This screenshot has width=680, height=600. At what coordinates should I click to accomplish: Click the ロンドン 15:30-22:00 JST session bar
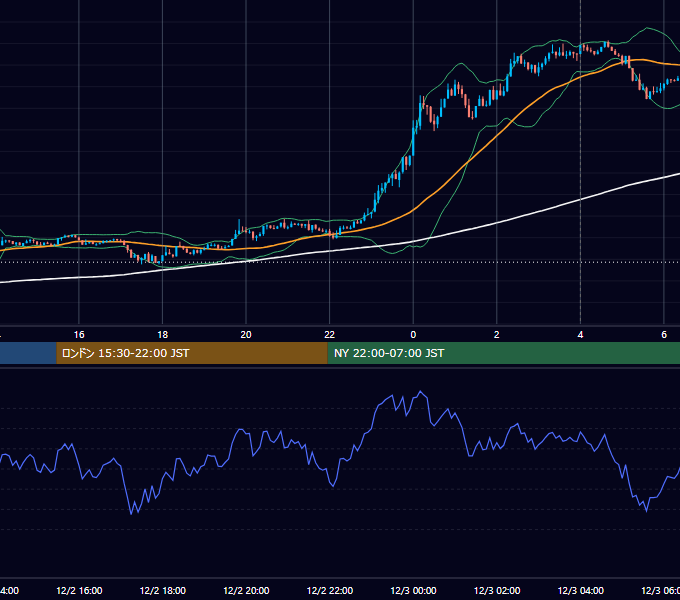click(192, 353)
